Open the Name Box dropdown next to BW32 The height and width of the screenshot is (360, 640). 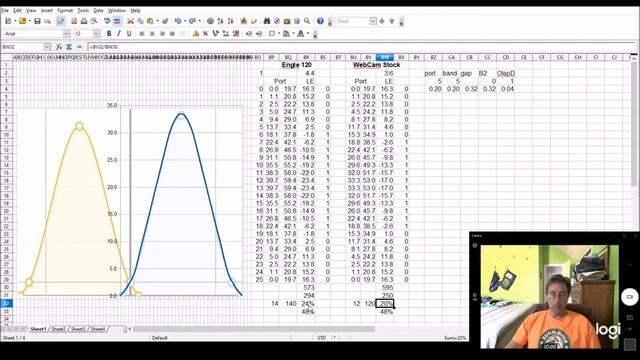[x=47, y=47]
